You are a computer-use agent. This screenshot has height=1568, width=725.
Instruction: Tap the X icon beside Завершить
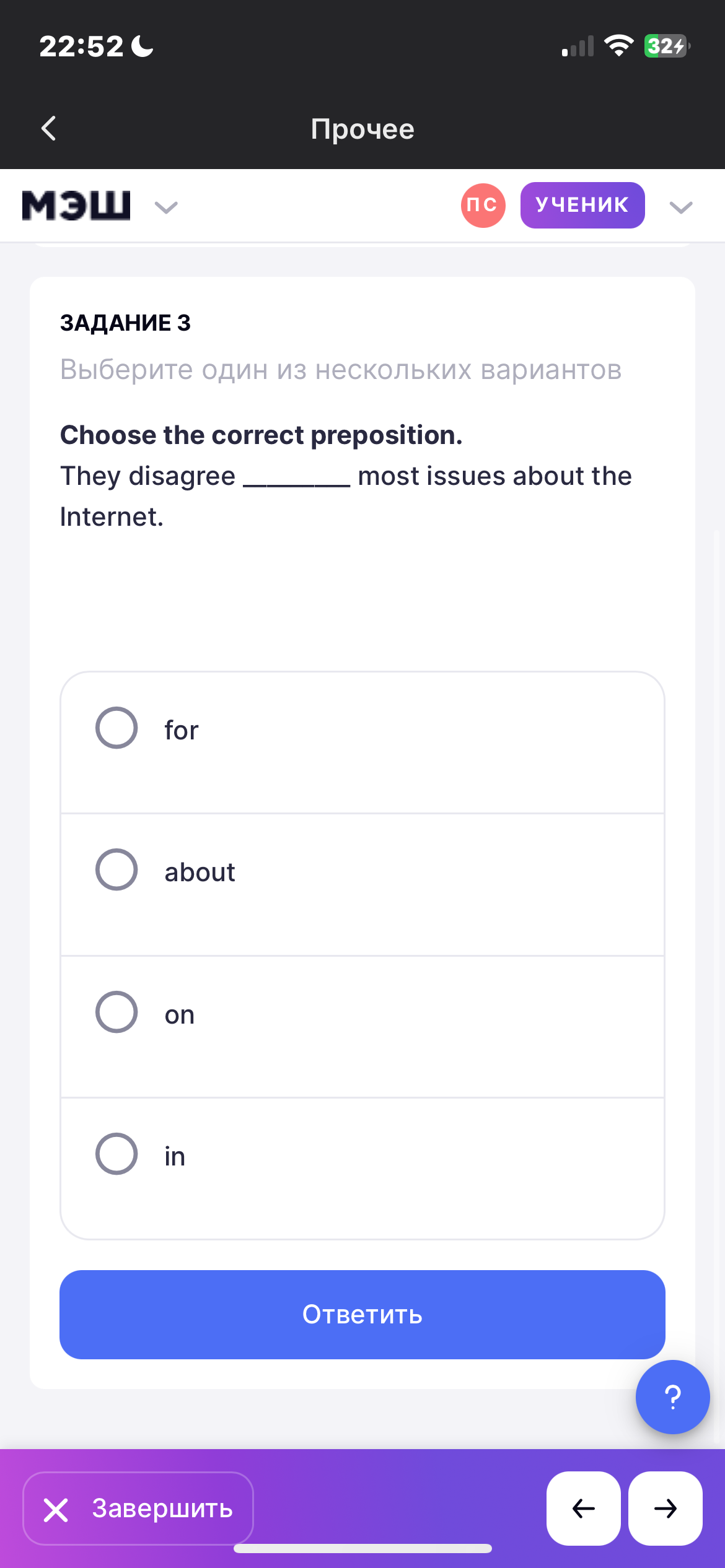[56, 1510]
